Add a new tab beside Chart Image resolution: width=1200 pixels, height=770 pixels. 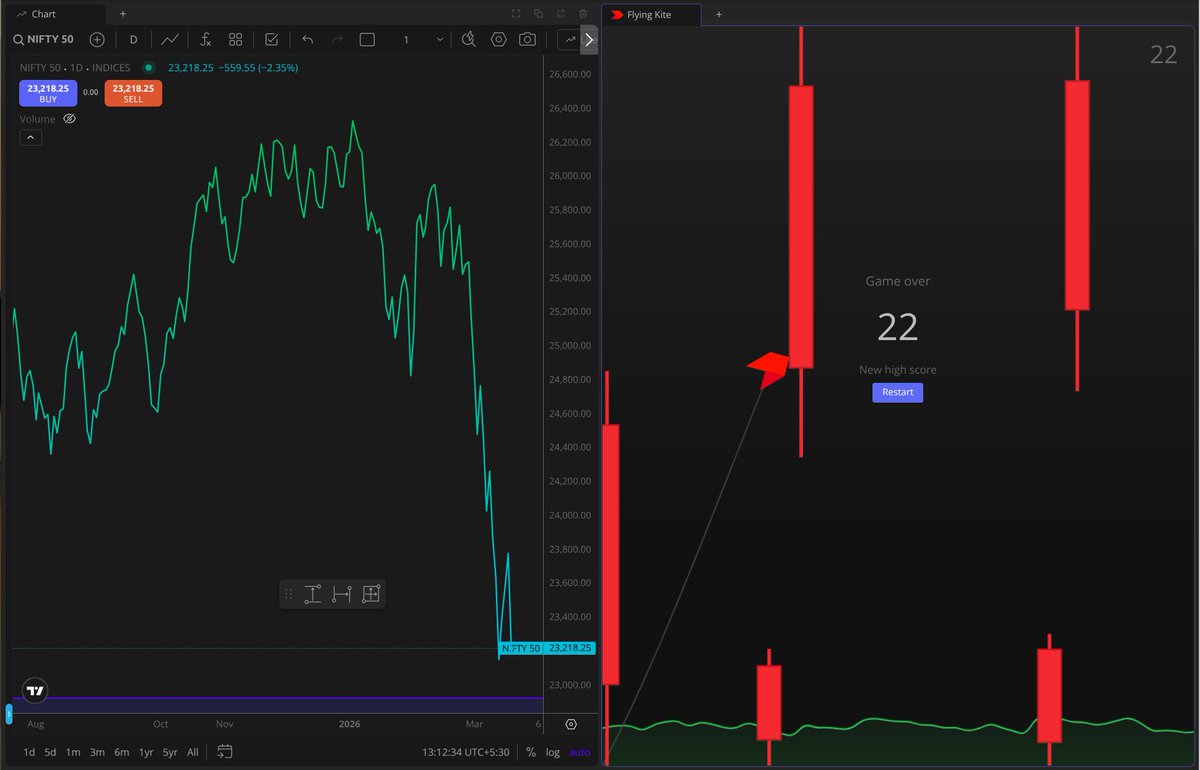tap(123, 14)
